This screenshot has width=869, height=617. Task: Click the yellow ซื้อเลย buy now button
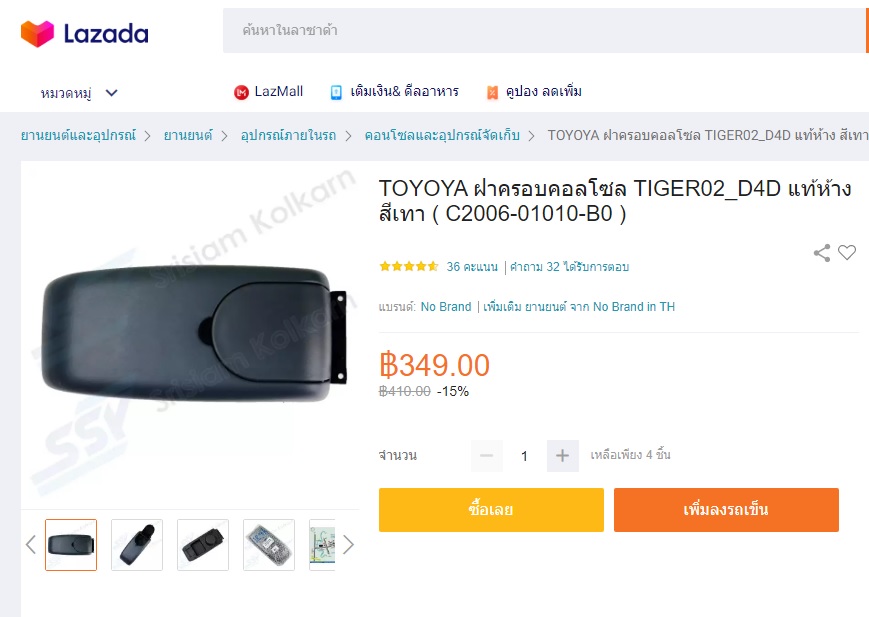tap(491, 509)
